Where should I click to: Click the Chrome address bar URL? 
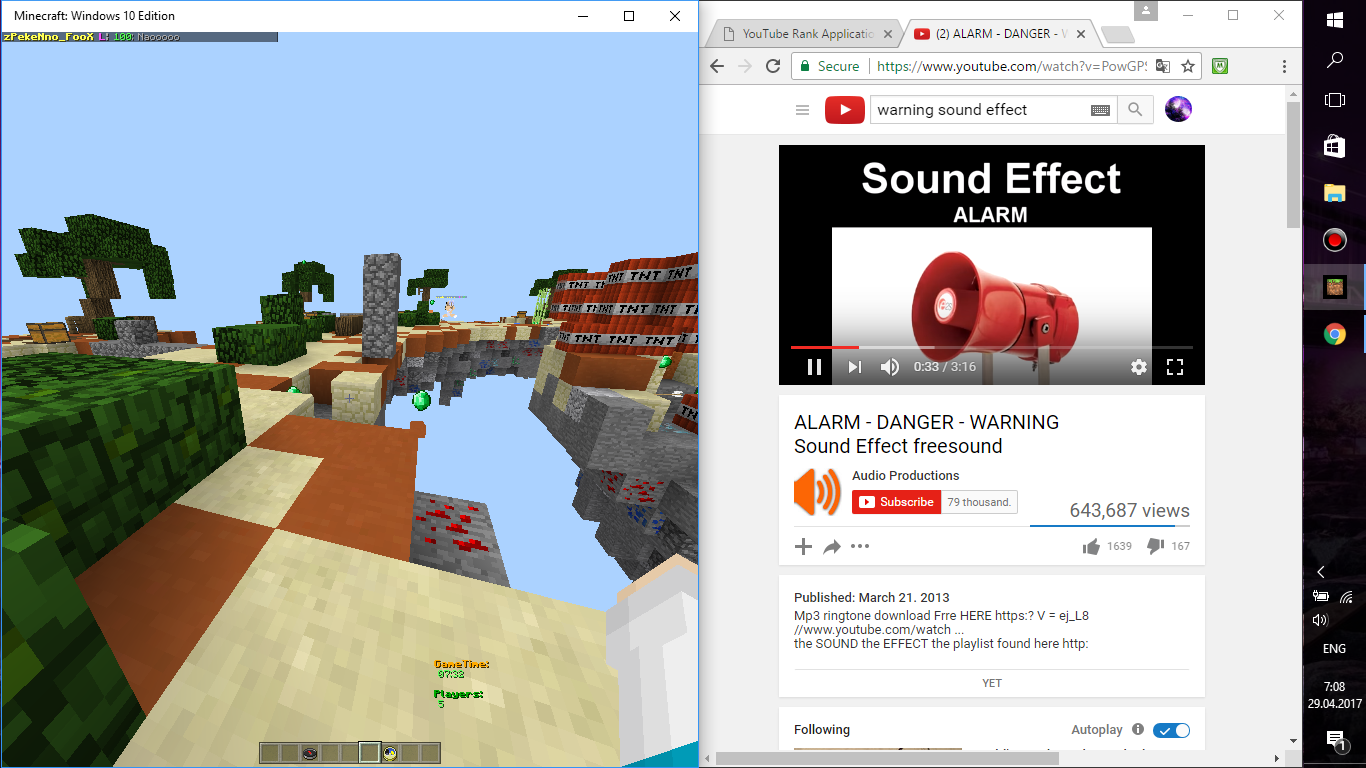1011,66
